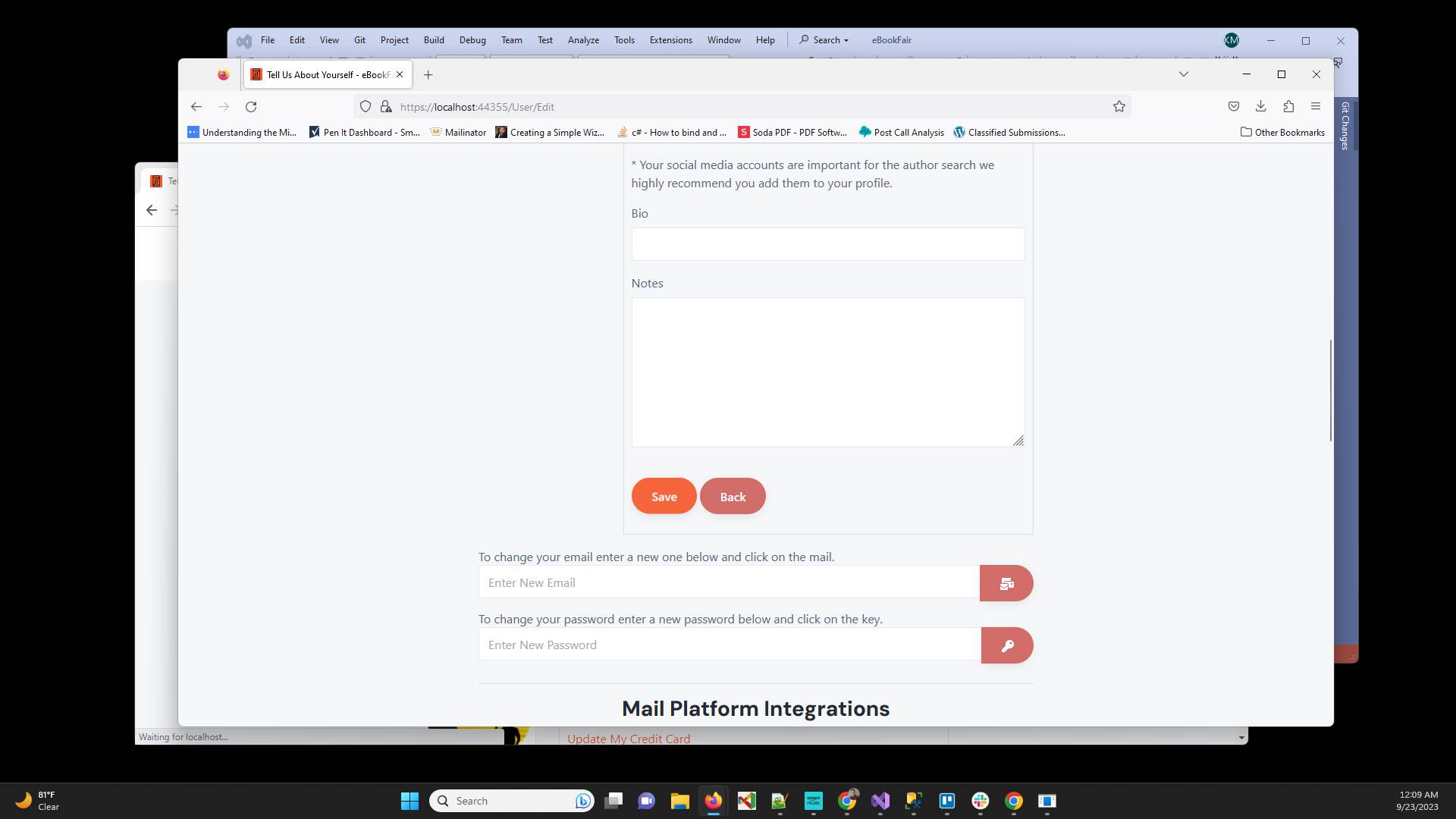Bookmark this page using the star icon
The width and height of the screenshot is (1456, 819).
pyautogui.click(x=1119, y=106)
